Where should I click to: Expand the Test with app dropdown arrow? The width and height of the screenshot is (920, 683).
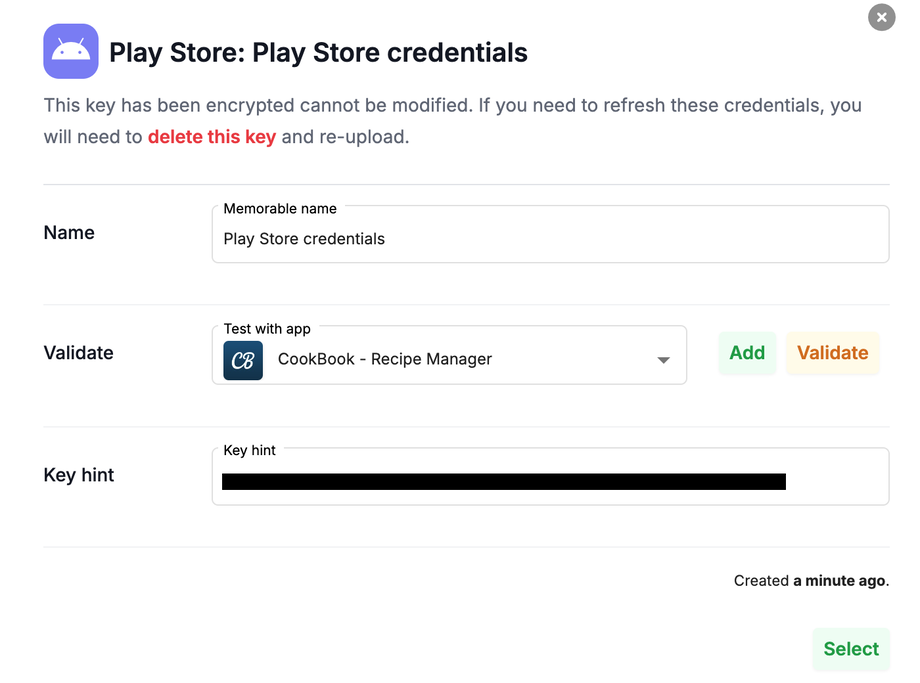[x=663, y=360]
